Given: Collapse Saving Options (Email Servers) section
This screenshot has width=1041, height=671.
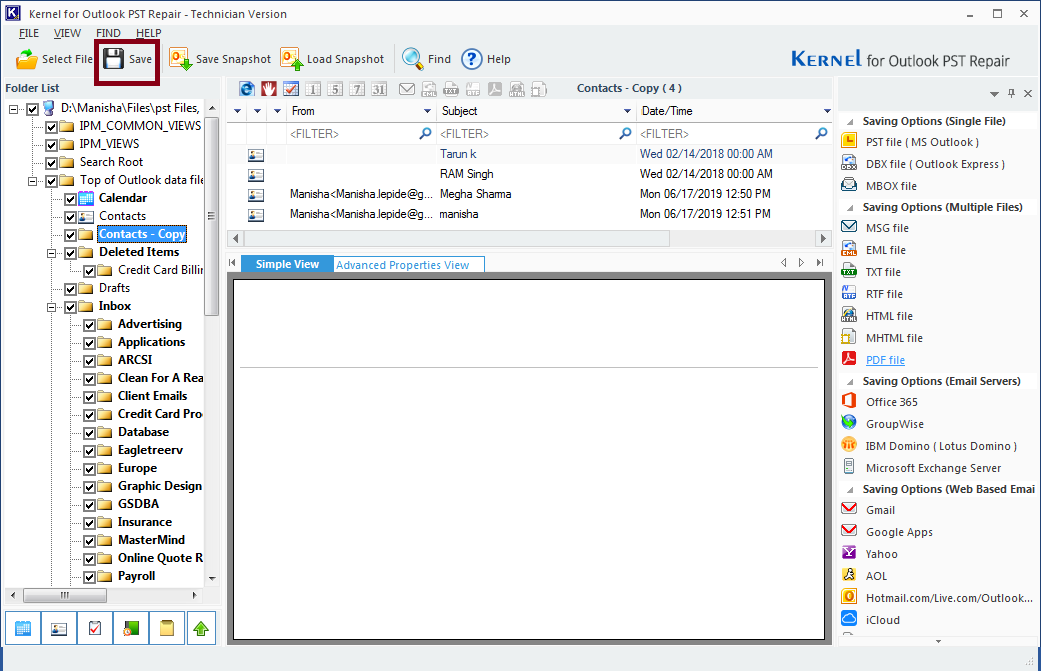Looking at the screenshot, I should point(850,382).
